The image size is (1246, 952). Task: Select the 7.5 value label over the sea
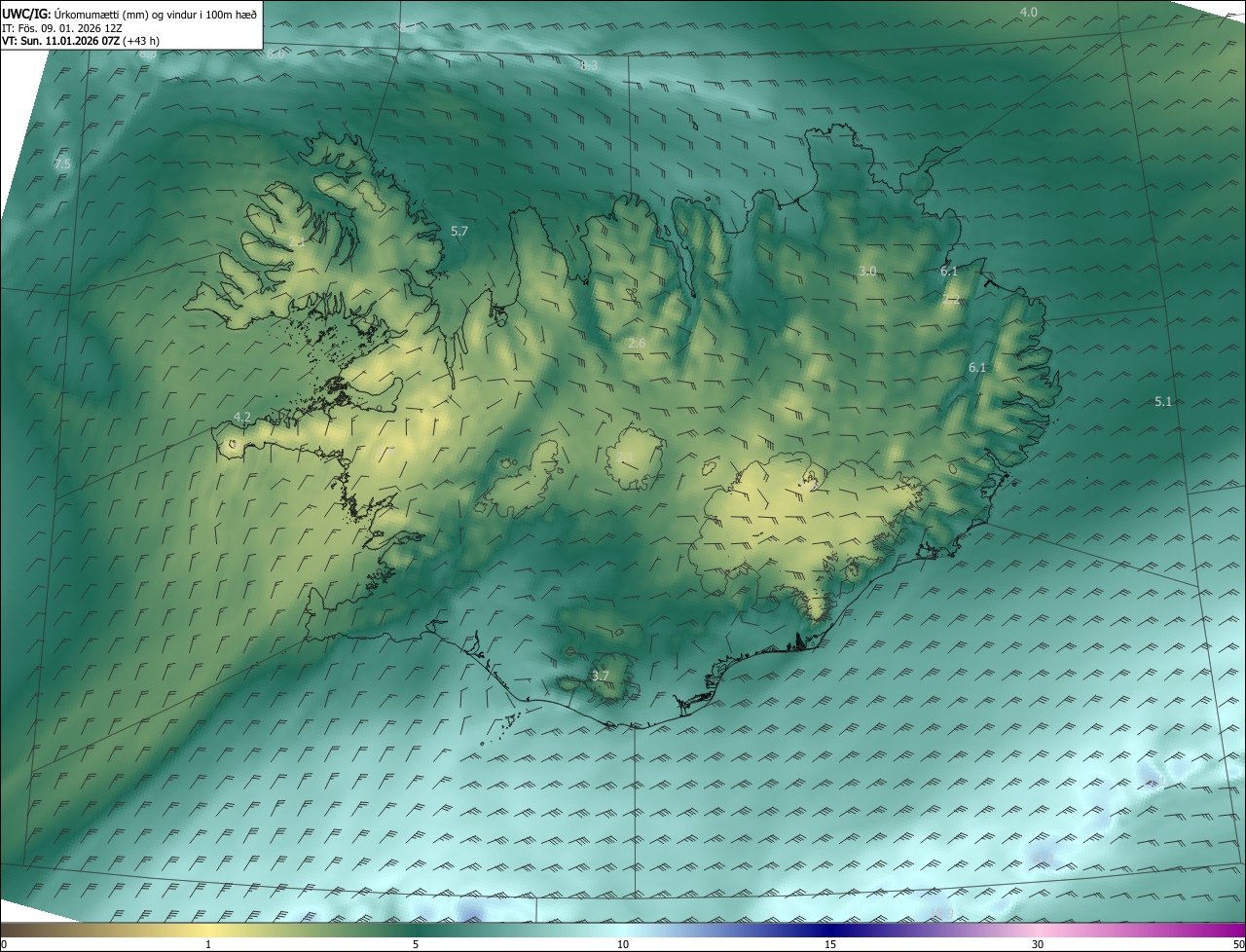click(x=62, y=164)
